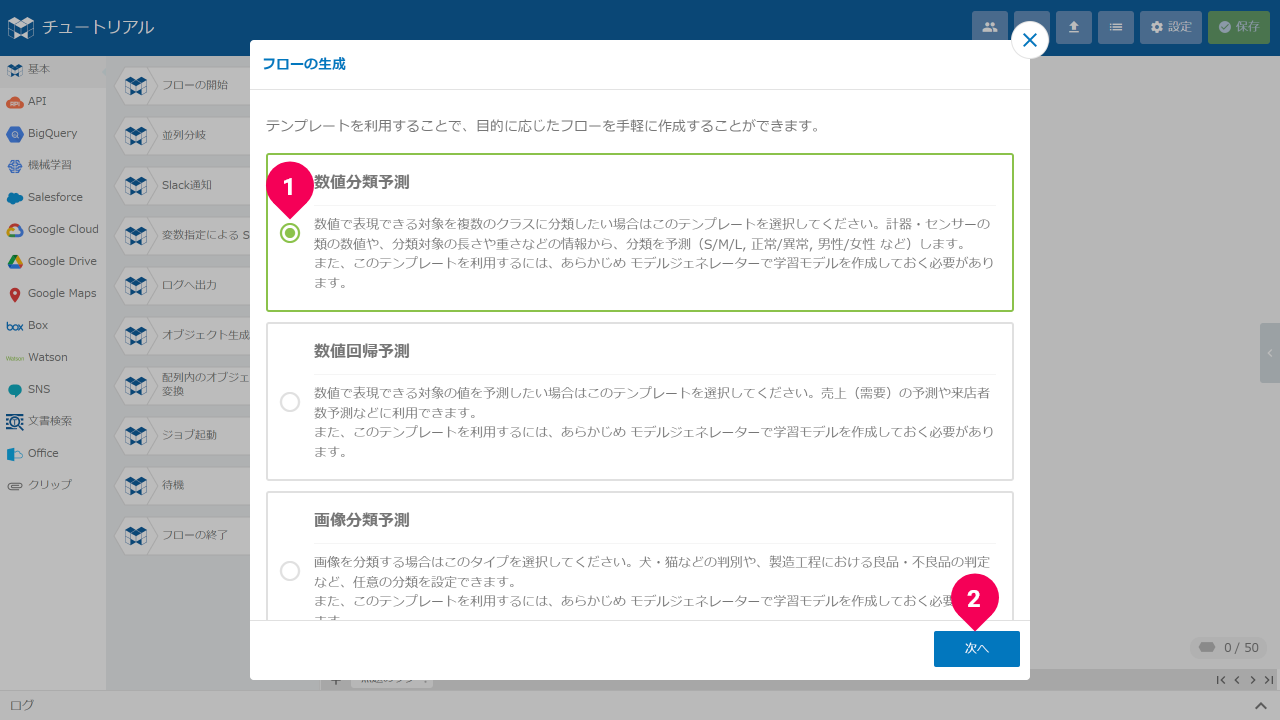Click the 数値回帰予測 heading text

(362, 352)
